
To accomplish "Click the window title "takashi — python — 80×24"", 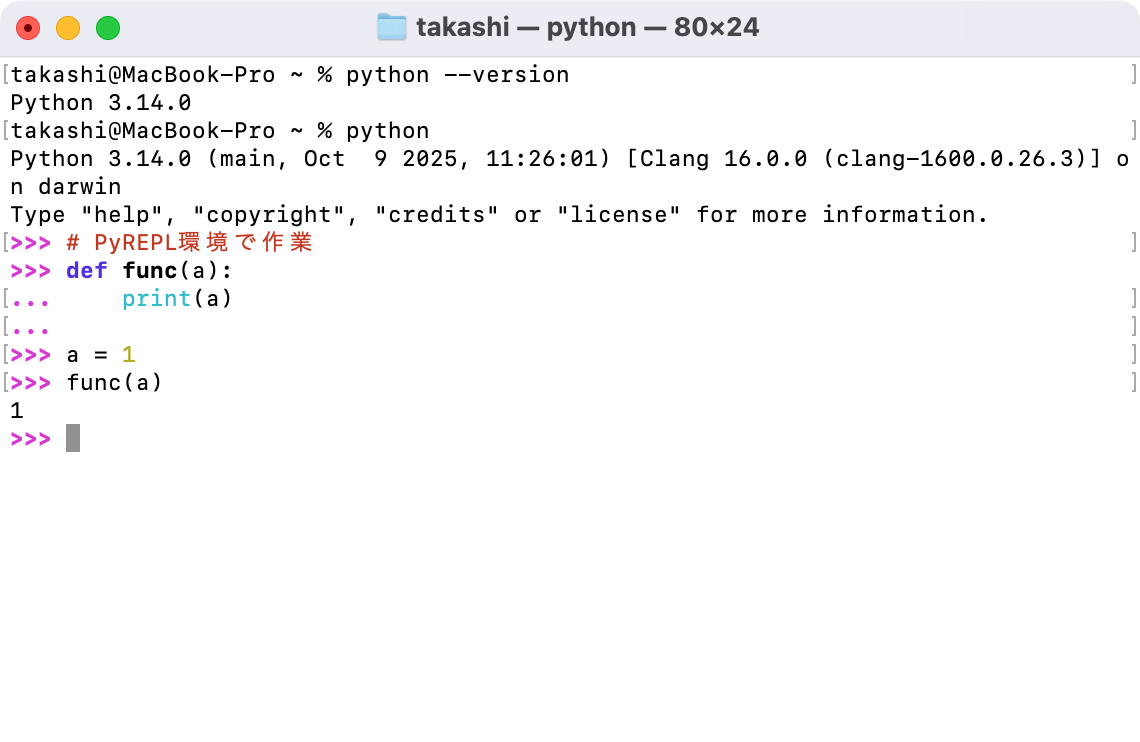I will click(x=587, y=28).
